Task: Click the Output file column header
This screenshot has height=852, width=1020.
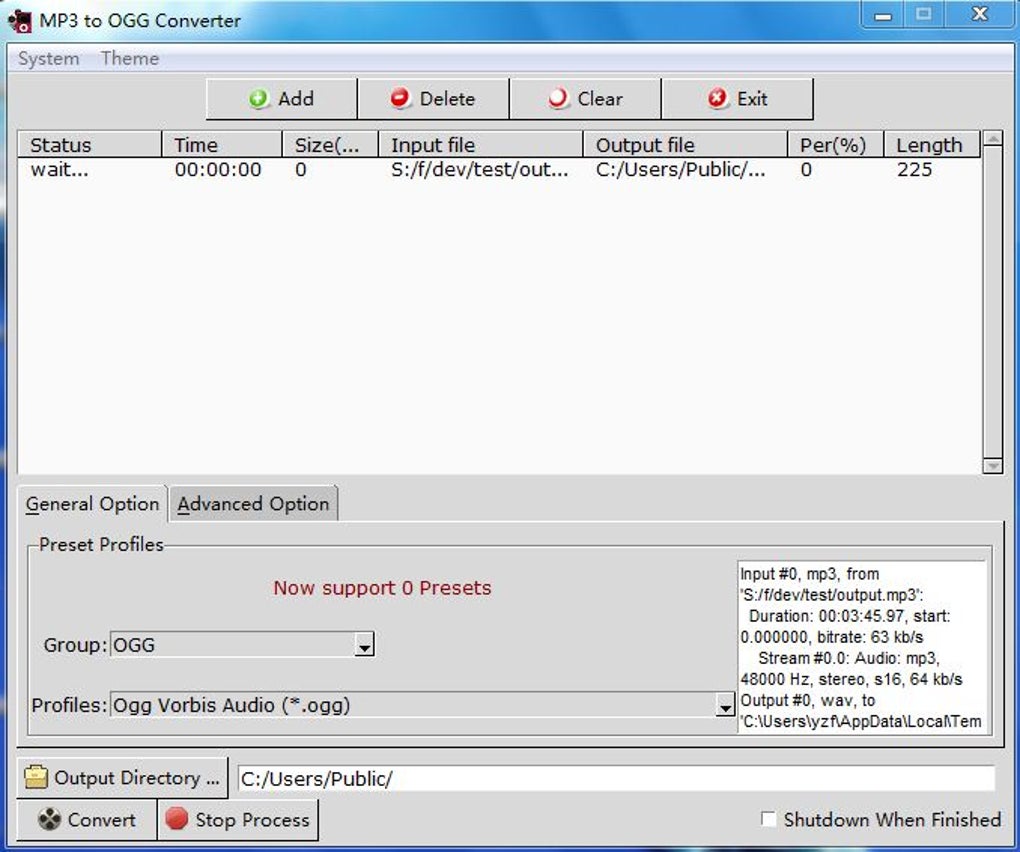Action: [686, 144]
